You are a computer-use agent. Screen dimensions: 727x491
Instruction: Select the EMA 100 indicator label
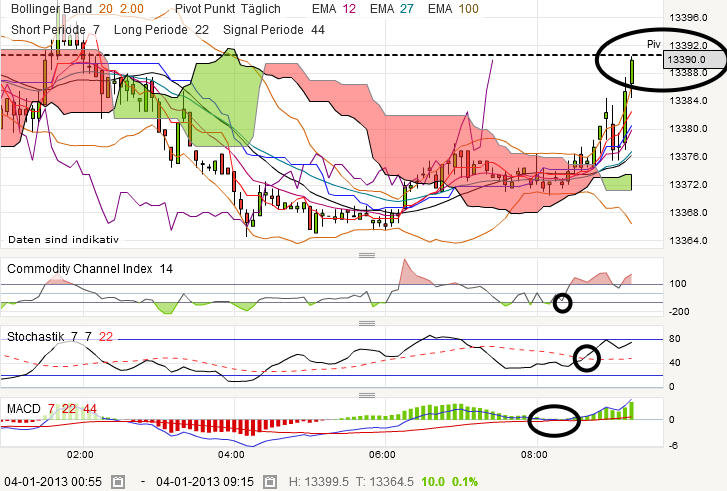(x=453, y=9)
